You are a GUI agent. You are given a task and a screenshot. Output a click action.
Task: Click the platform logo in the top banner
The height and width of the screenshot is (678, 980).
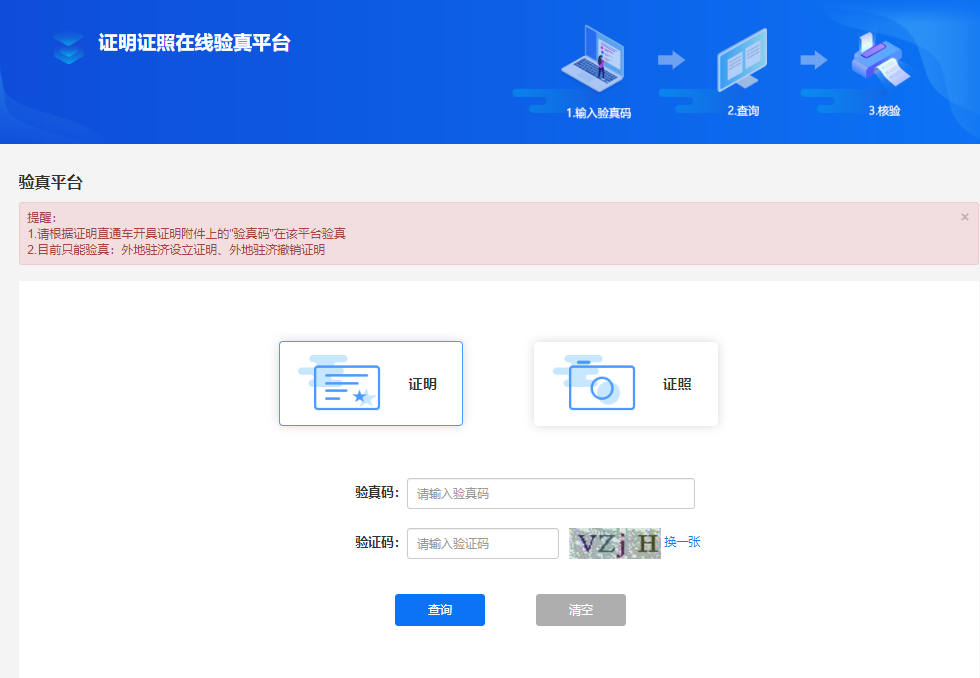point(68,47)
